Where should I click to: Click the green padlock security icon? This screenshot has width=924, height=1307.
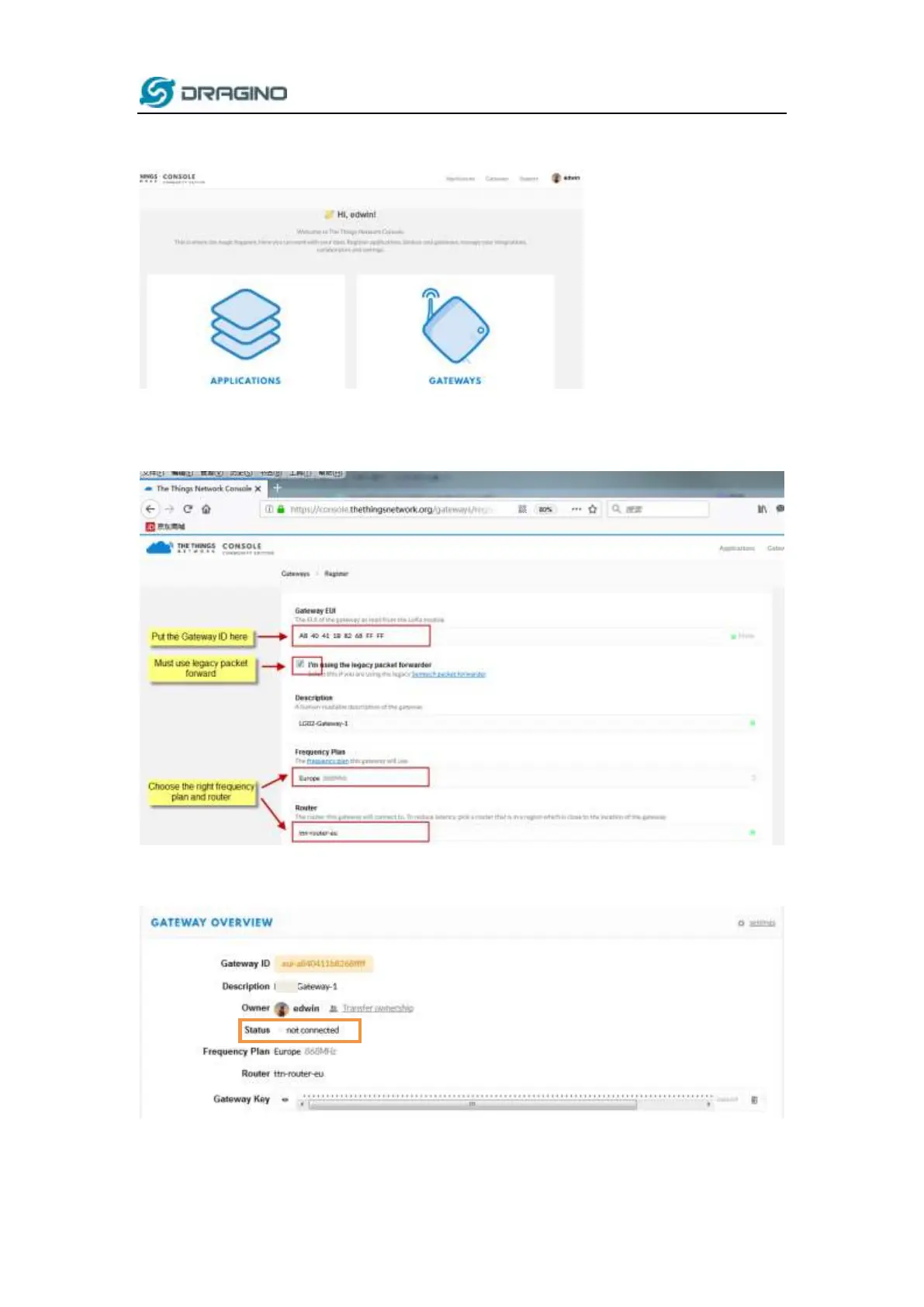coord(281,509)
